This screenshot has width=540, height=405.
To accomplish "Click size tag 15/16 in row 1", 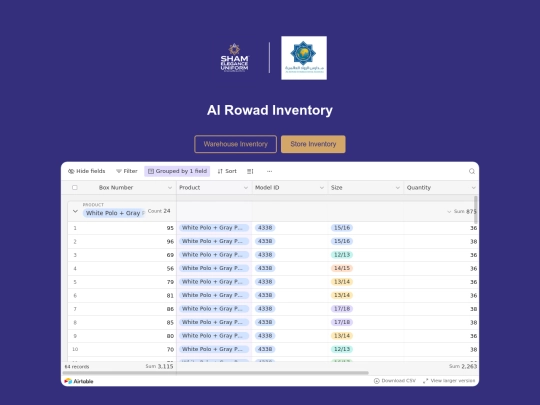I will point(342,228).
